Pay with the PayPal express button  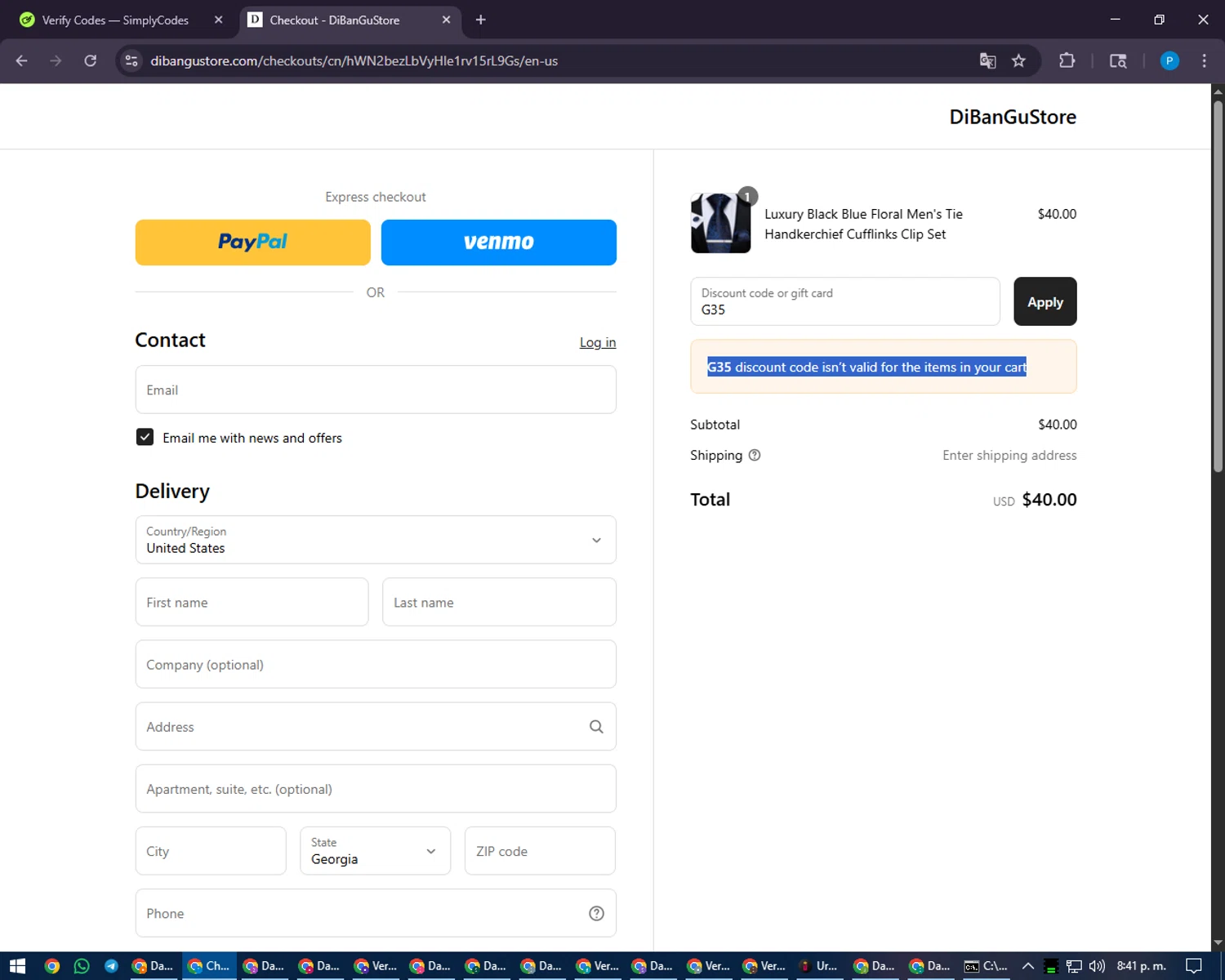(253, 243)
